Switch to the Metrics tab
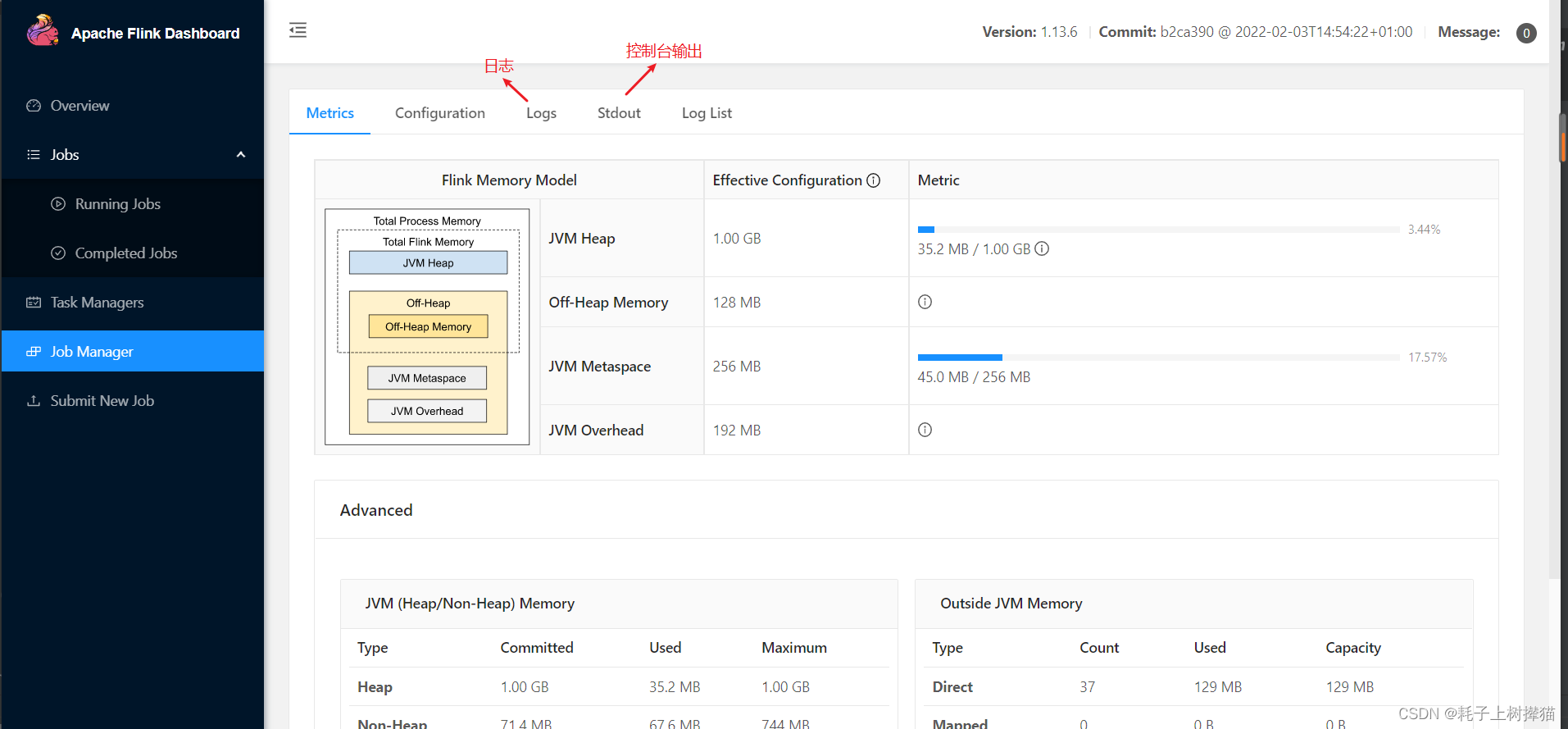This screenshot has height=729, width=1568. pos(330,113)
